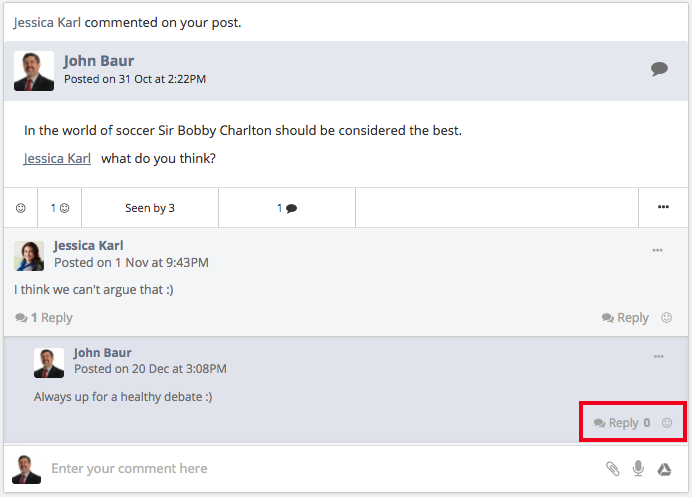Open the 1 comment bubble counter
The height and width of the screenshot is (497, 692).
point(287,208)
